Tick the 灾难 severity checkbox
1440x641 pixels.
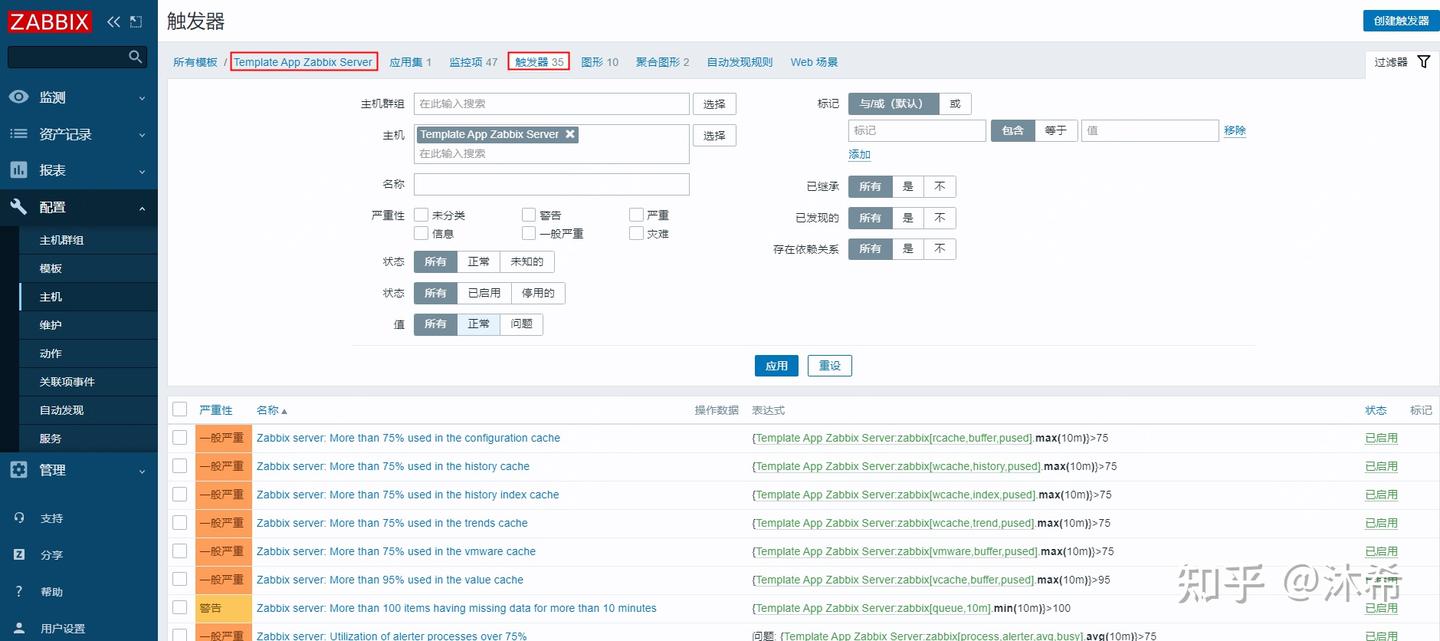637,233
